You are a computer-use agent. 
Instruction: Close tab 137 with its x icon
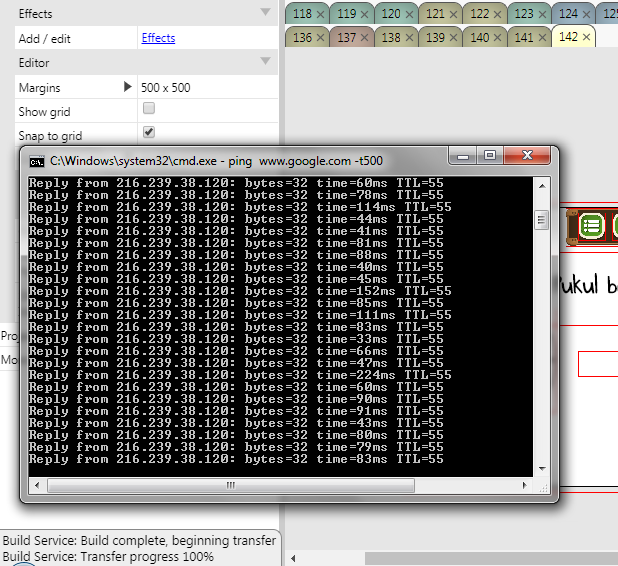pos(365,38)
